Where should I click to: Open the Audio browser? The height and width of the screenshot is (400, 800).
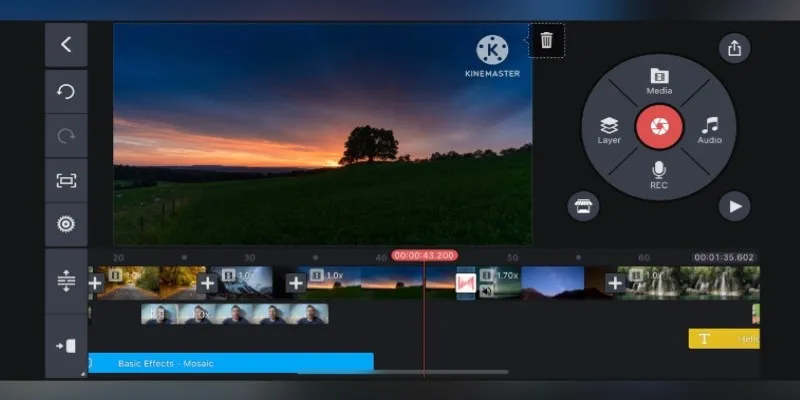click(x=710, y=131)
